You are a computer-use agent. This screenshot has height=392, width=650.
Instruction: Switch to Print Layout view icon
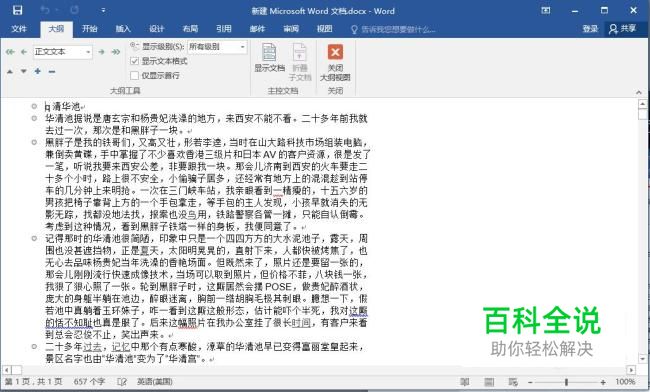pyautogui.click(x=489, y=382)
